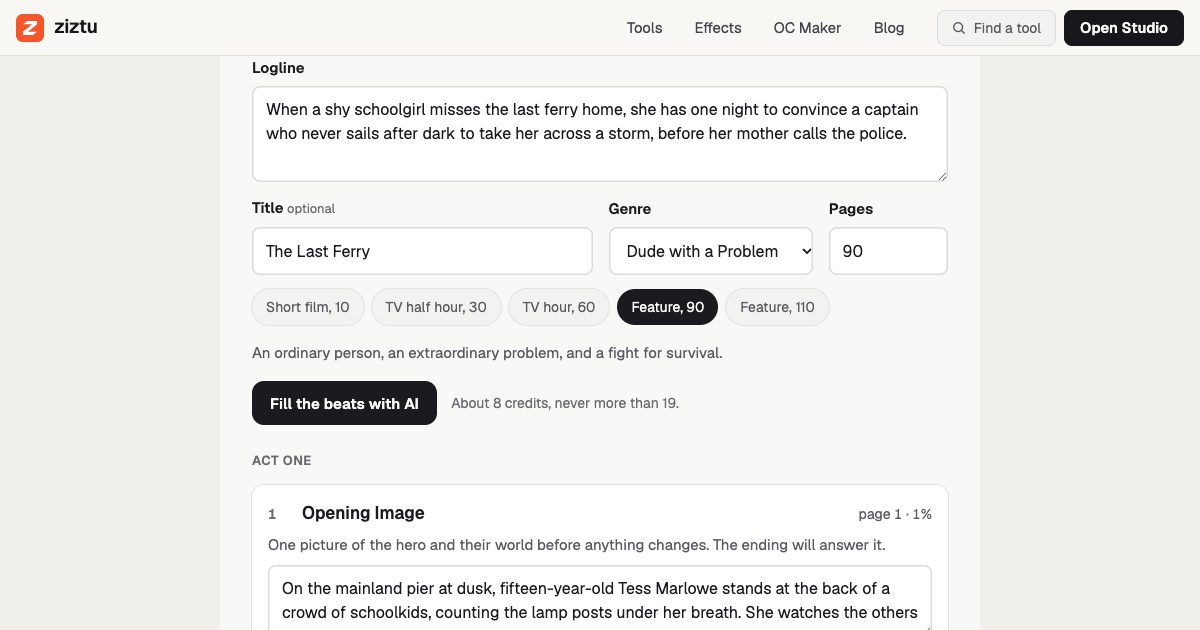Click the magnifier icon in Find a tool
Screen dimensions: 1200x630
click(x=959, y=28)
